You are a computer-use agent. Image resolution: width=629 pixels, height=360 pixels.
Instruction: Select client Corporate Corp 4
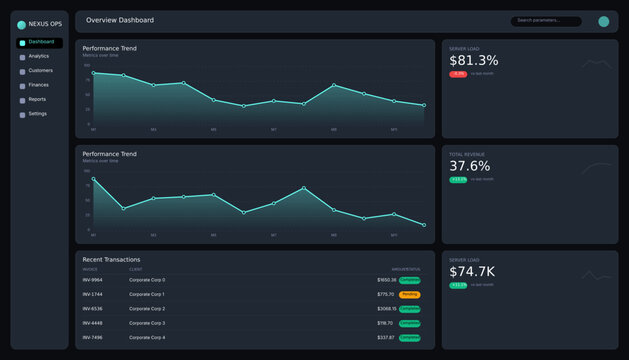(x=147, y=338)
